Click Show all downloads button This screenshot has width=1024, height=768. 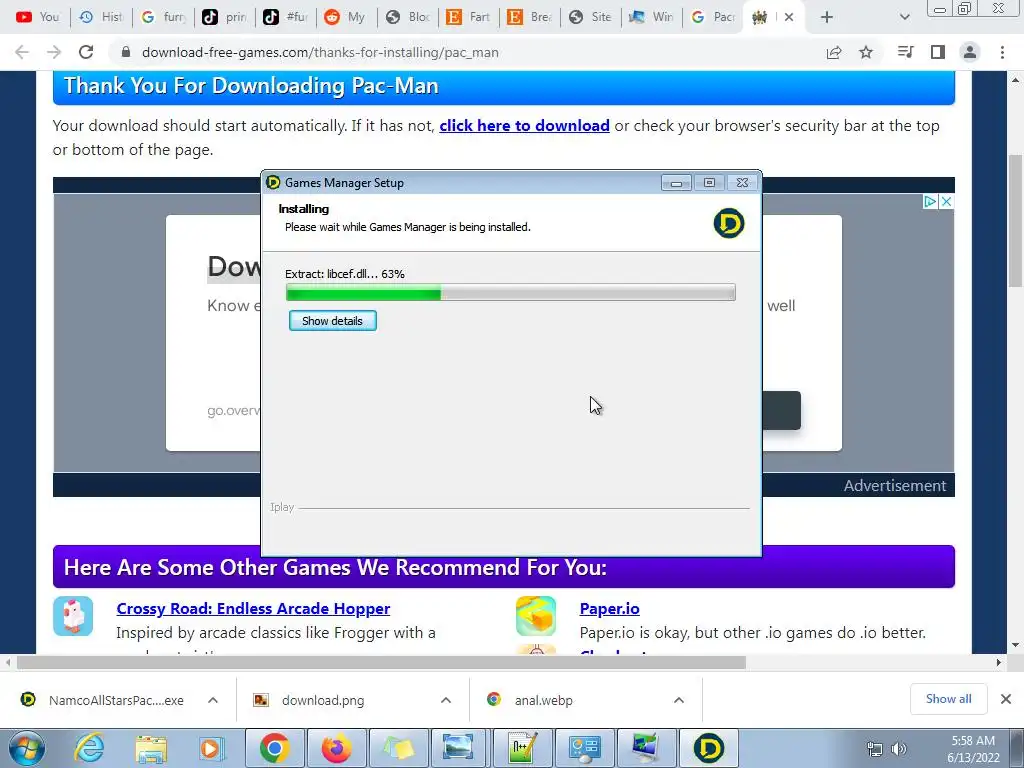pyautogui.click(x=948, y=699)
